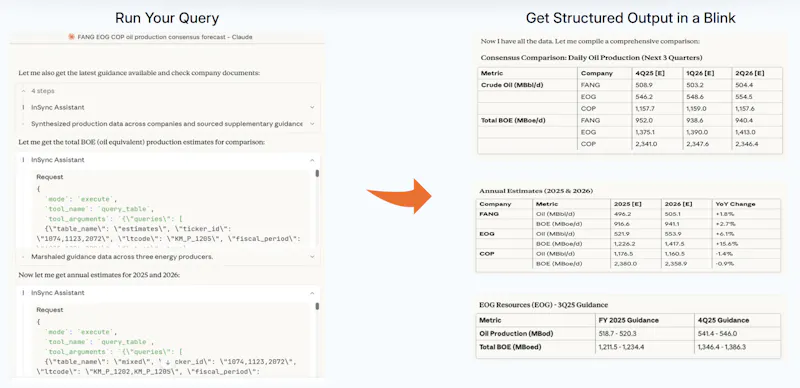Click the '2025 [E]' column header

tap(637, 204)
